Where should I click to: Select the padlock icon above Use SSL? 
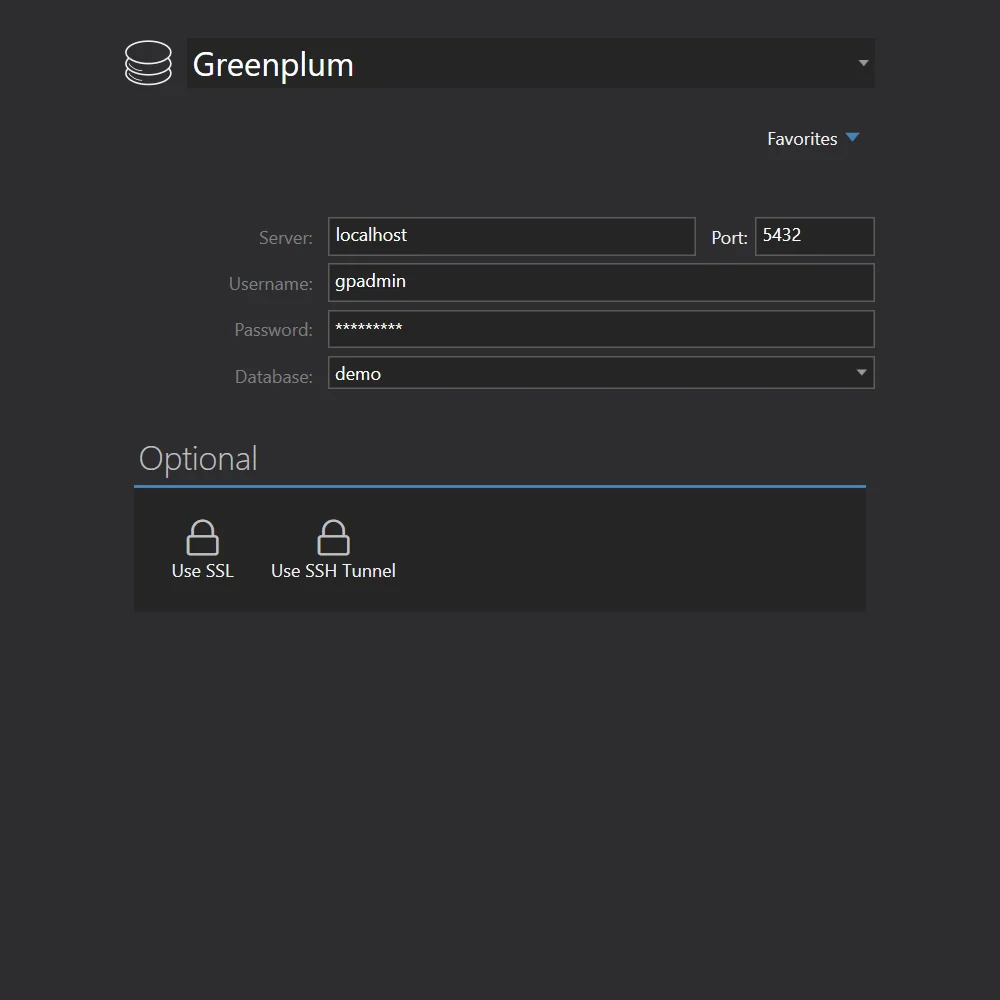tap(202, 537)
